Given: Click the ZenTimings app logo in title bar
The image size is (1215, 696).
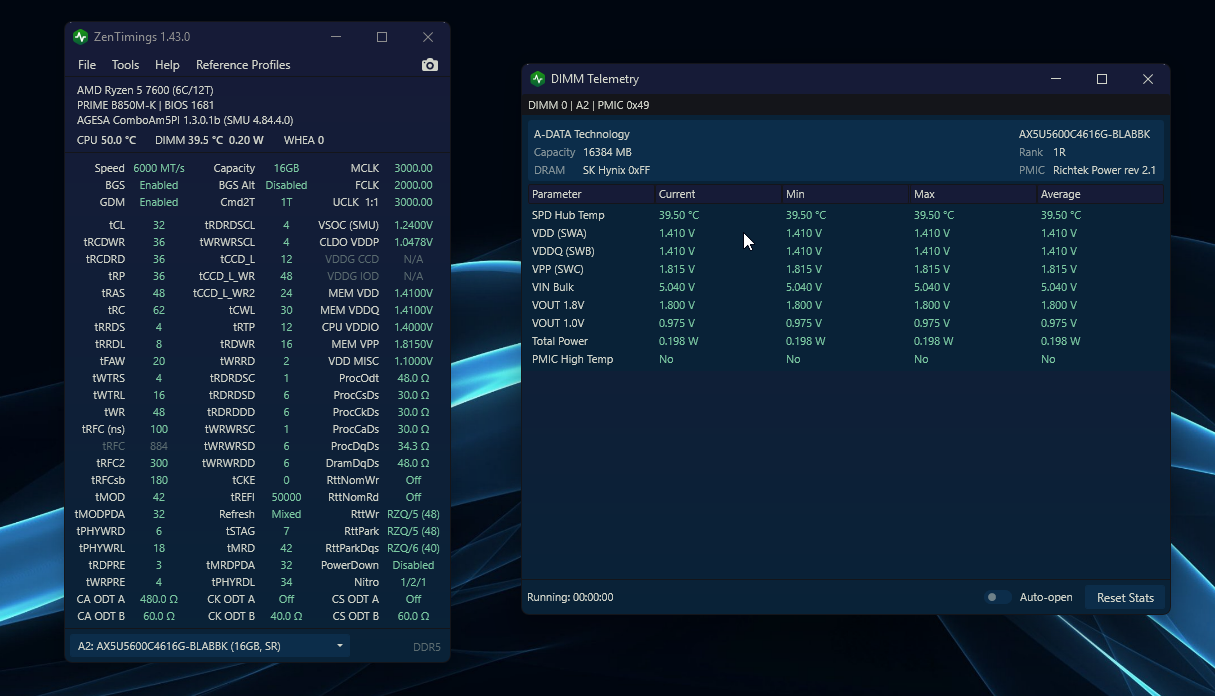Looking at the screenshot, I should pos(81,37).
